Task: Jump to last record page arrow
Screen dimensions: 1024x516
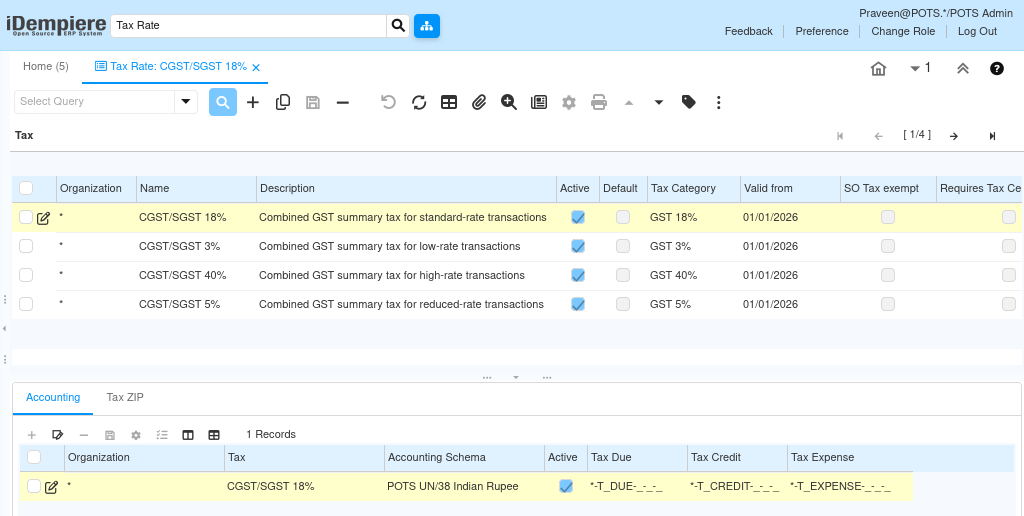Action: (992, 136)
